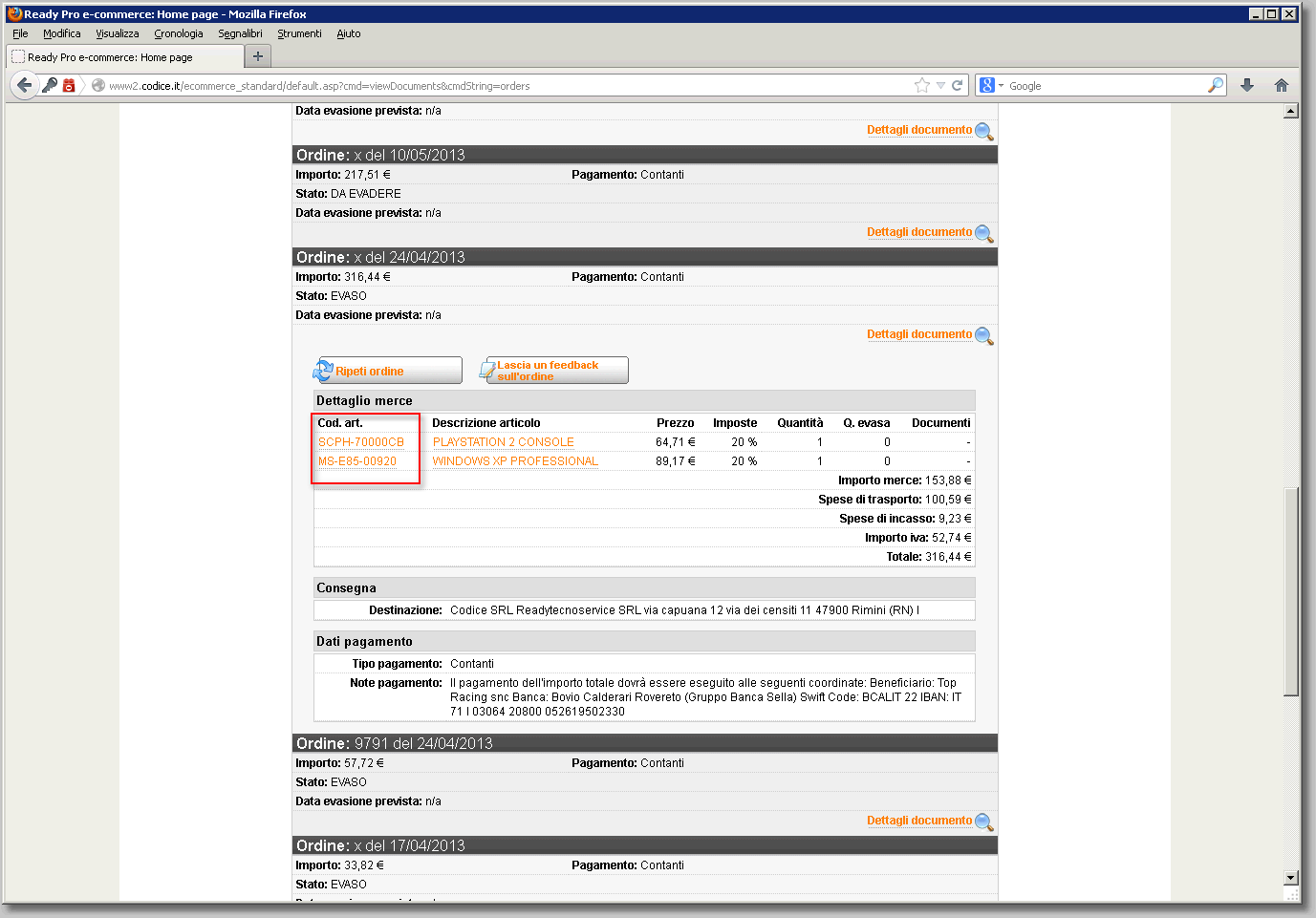
Task: Open WINDOWS XP PROFESSIONAL description link
Action: pos(515,461)
